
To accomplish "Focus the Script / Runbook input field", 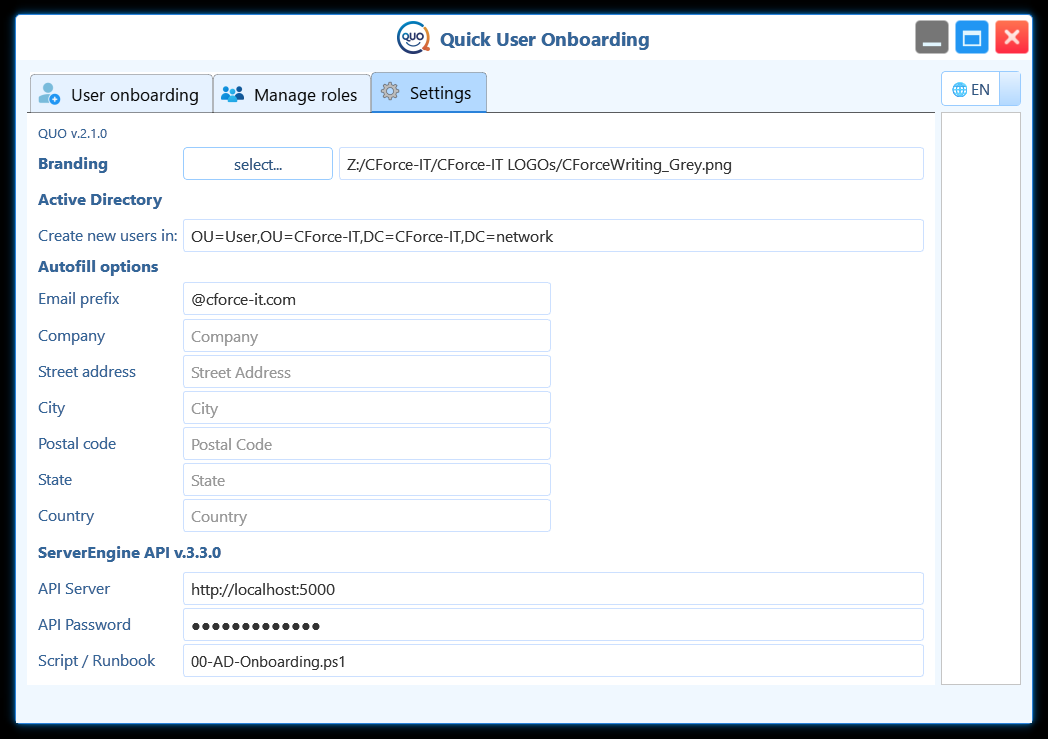I will tap(553, 661).
